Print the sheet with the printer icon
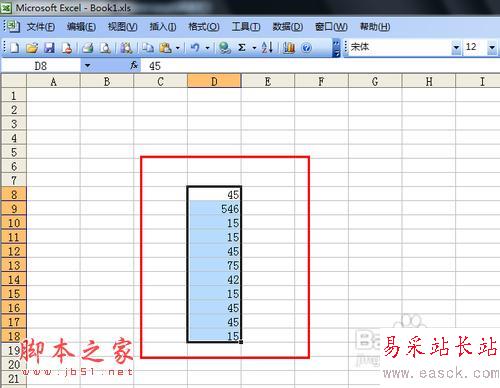500x388 pixels. click(88, 48)
